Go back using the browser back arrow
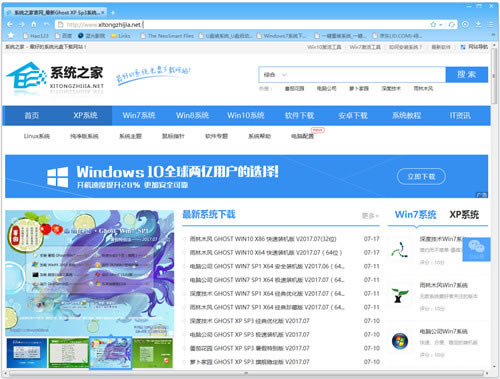500x379 pixels. click(x=10, y=24)
